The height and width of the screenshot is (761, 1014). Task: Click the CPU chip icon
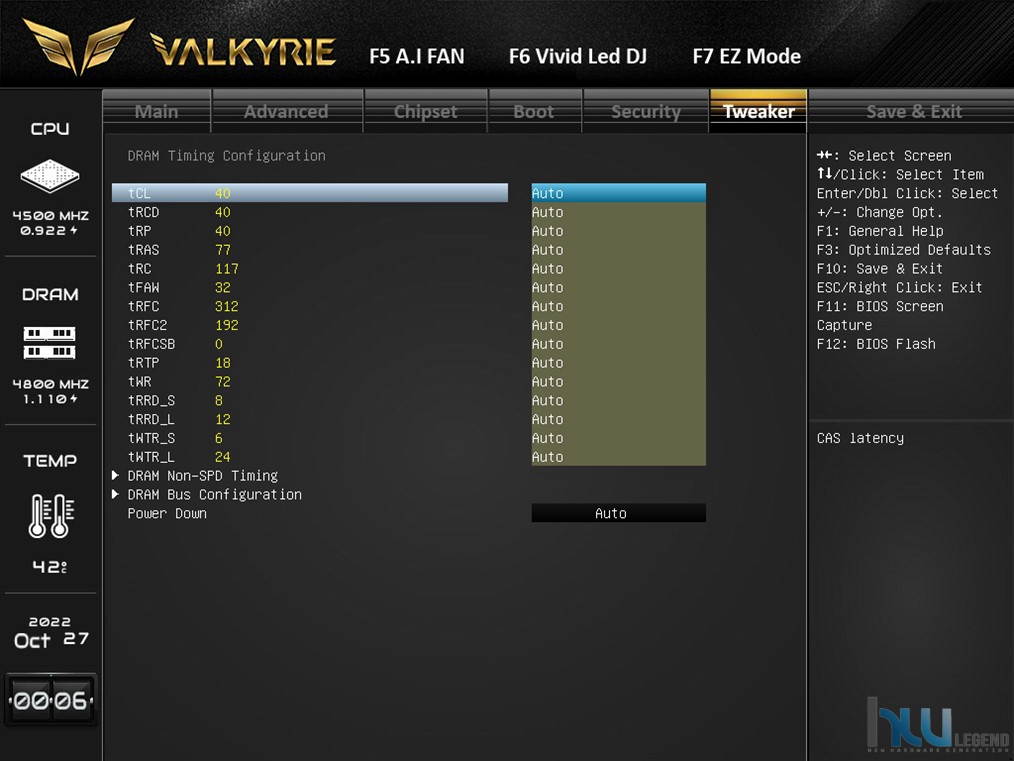point(50,175)
